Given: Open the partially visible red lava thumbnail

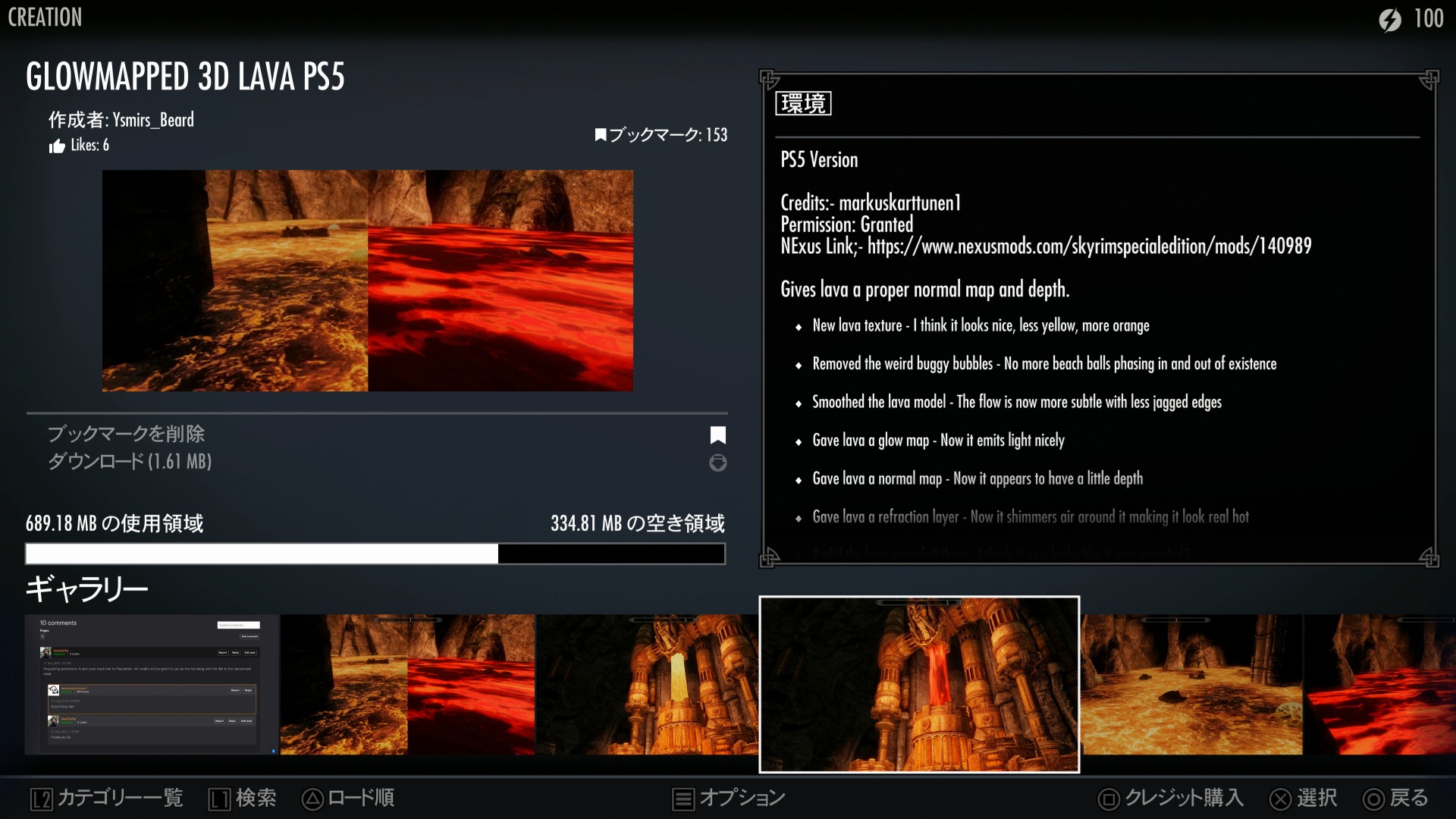Looking at the screenshot, I should (x=1380, y=684).
